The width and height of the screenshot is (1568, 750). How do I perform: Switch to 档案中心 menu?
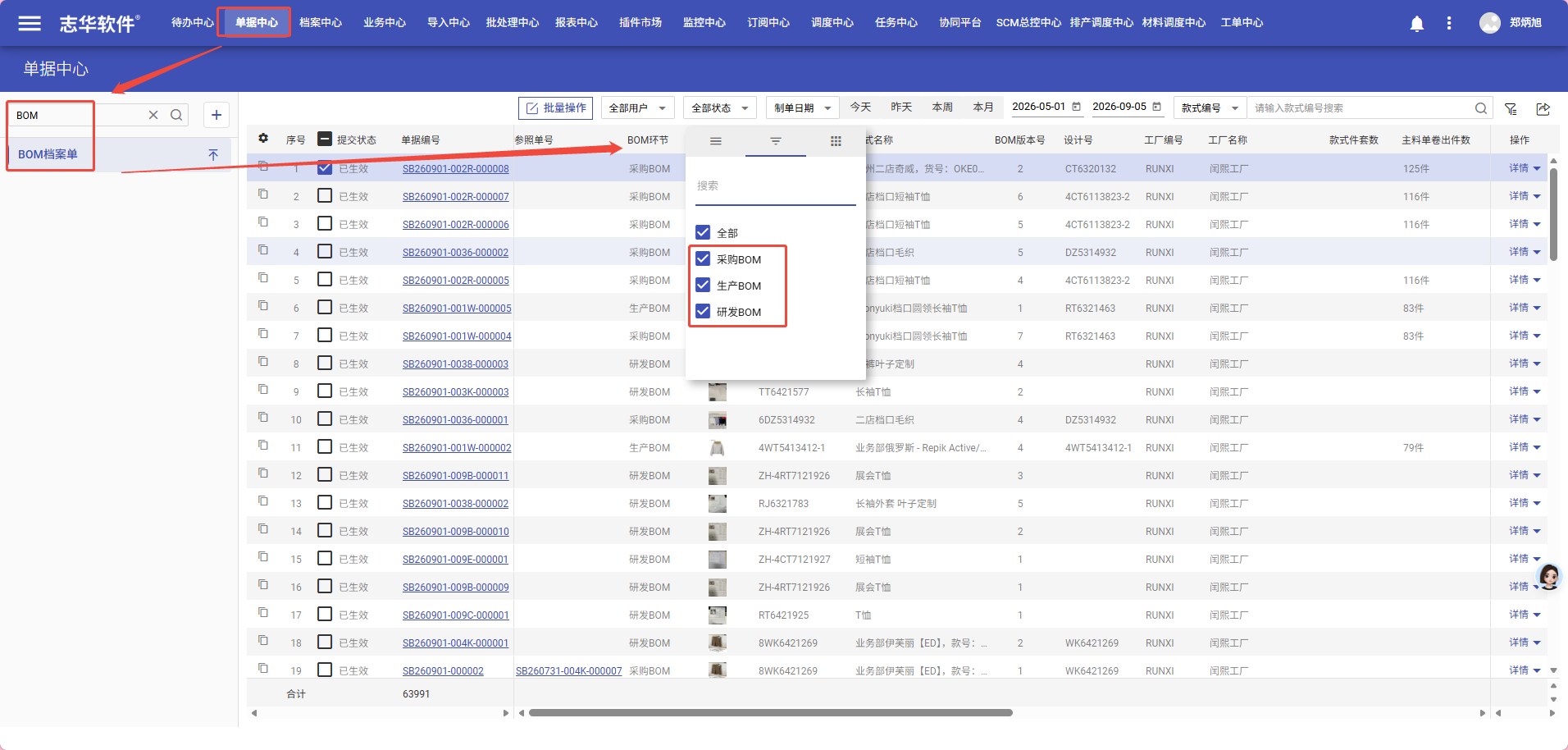[x=321, y=23]
